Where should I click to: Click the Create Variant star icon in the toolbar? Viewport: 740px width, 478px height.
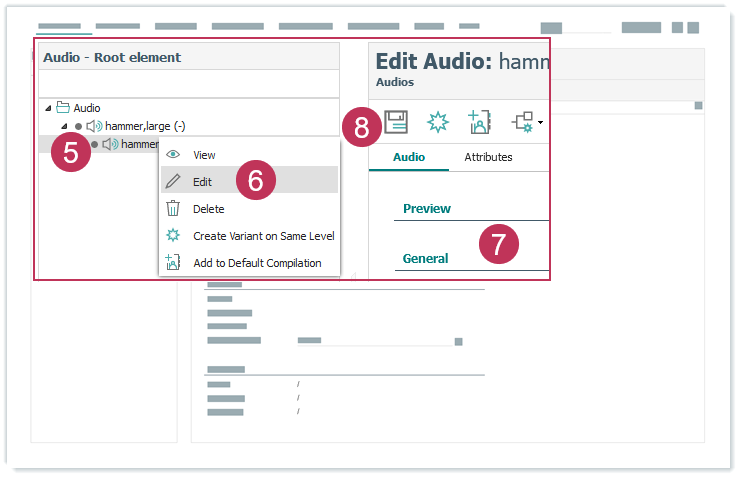437,123
